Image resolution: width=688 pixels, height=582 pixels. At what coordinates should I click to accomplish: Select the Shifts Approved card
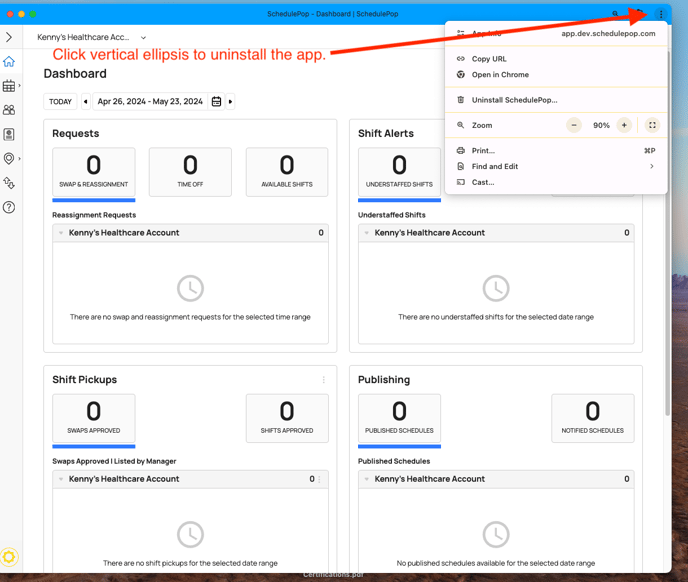click(x=287, y=418)
